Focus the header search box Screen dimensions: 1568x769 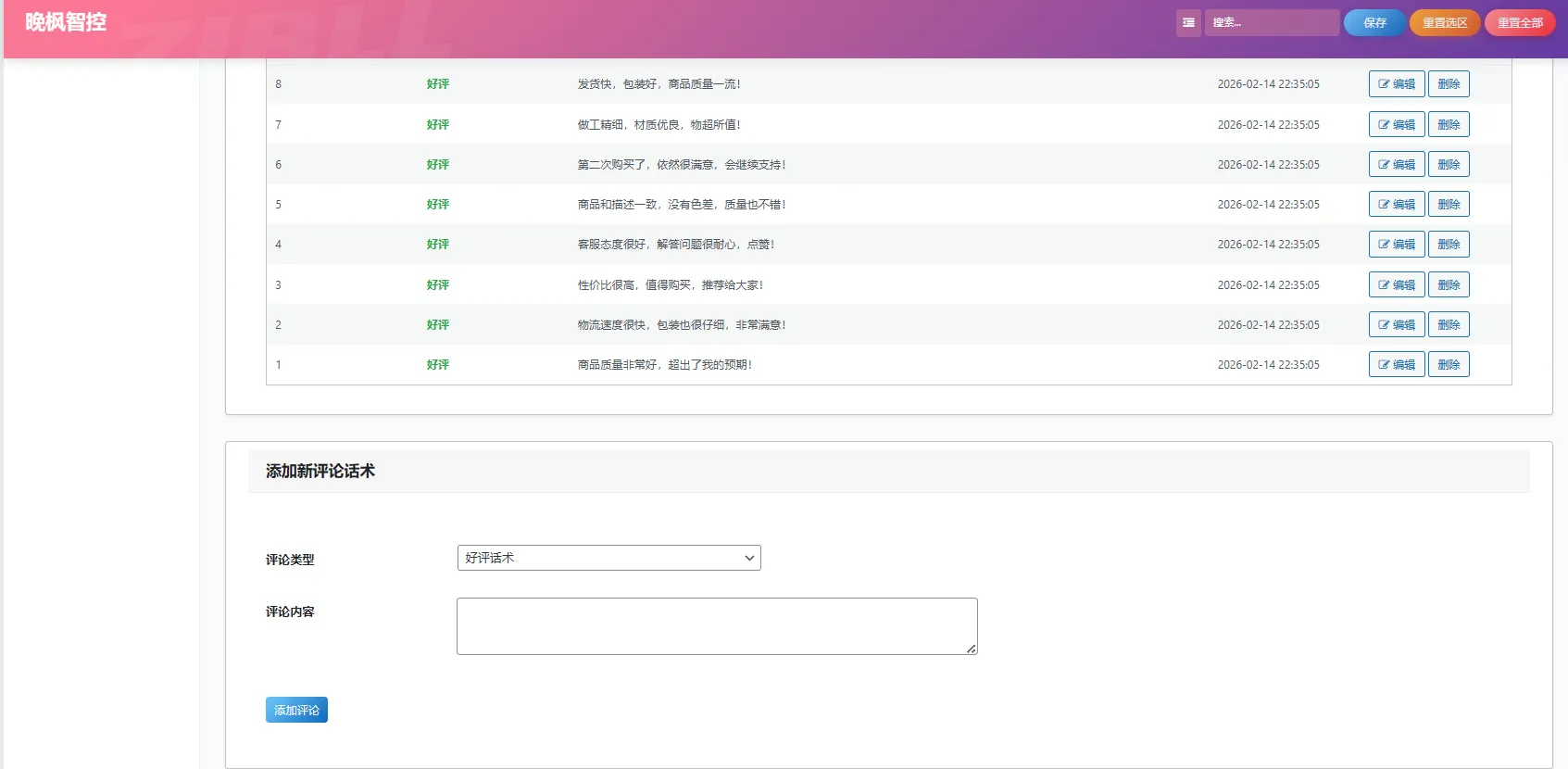(x=1272, y=23)
